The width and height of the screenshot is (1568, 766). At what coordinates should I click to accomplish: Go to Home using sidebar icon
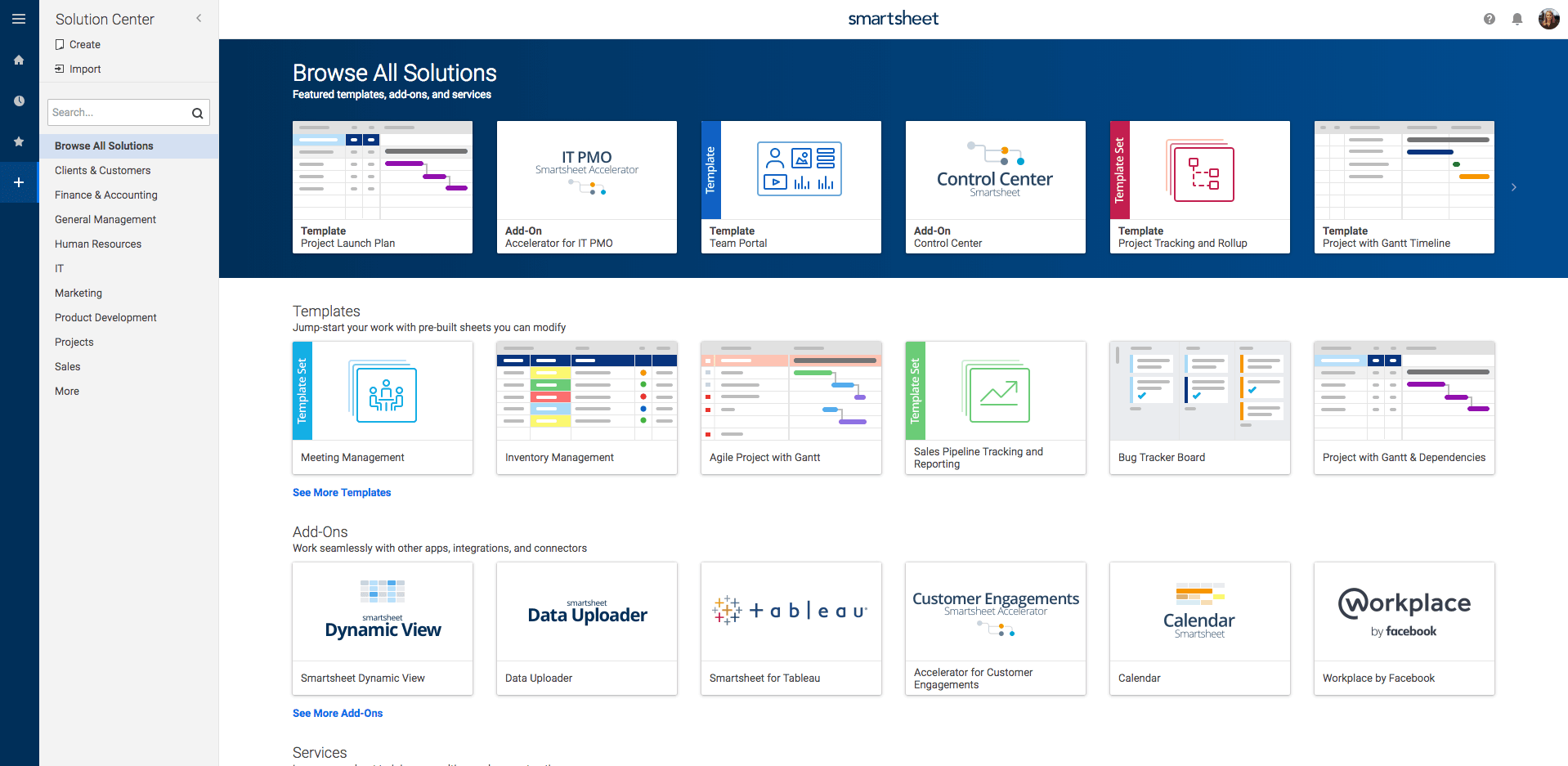click(19, 60)
